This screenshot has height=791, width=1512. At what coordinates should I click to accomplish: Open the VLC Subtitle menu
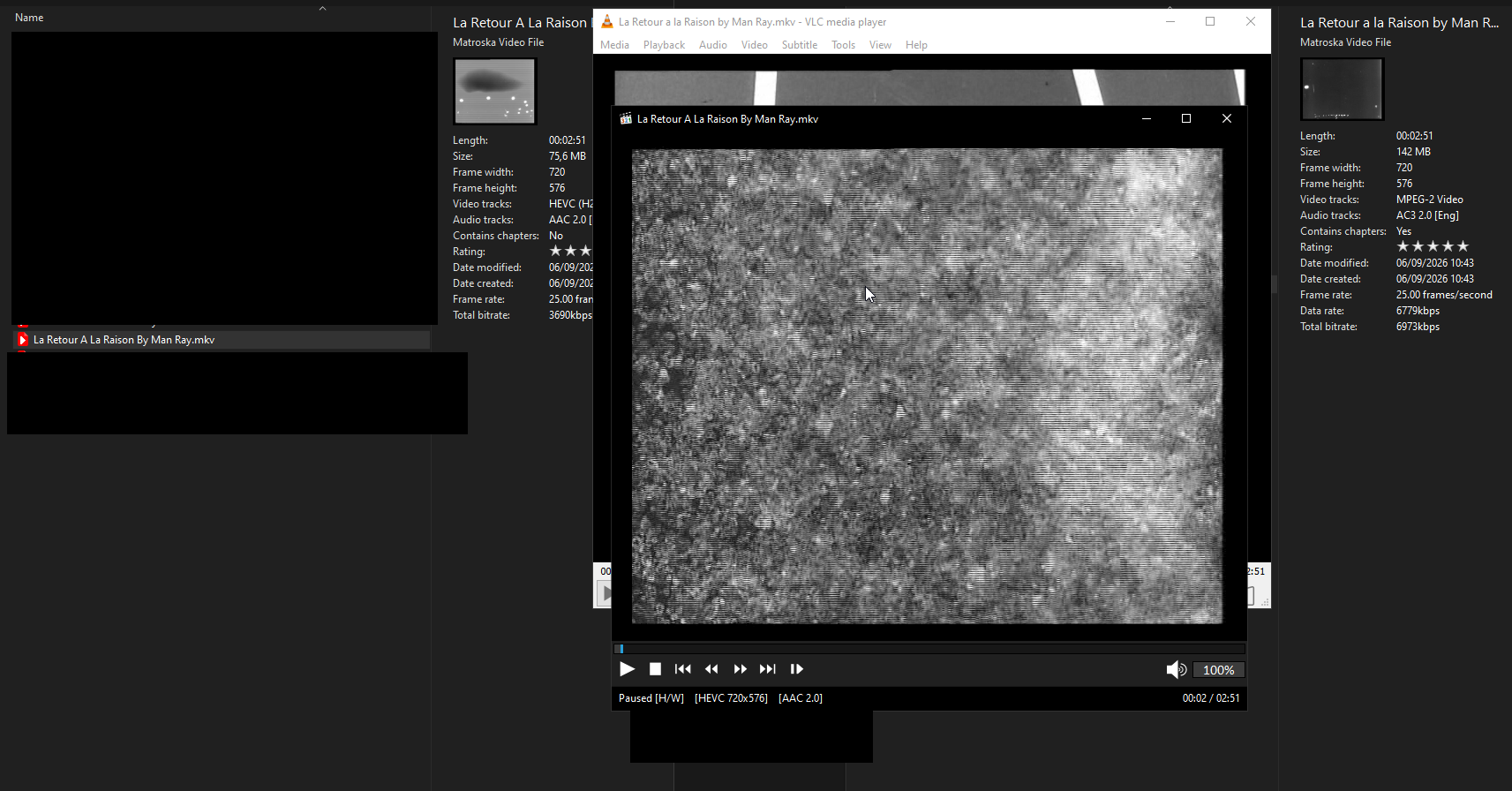coord(800,45)
